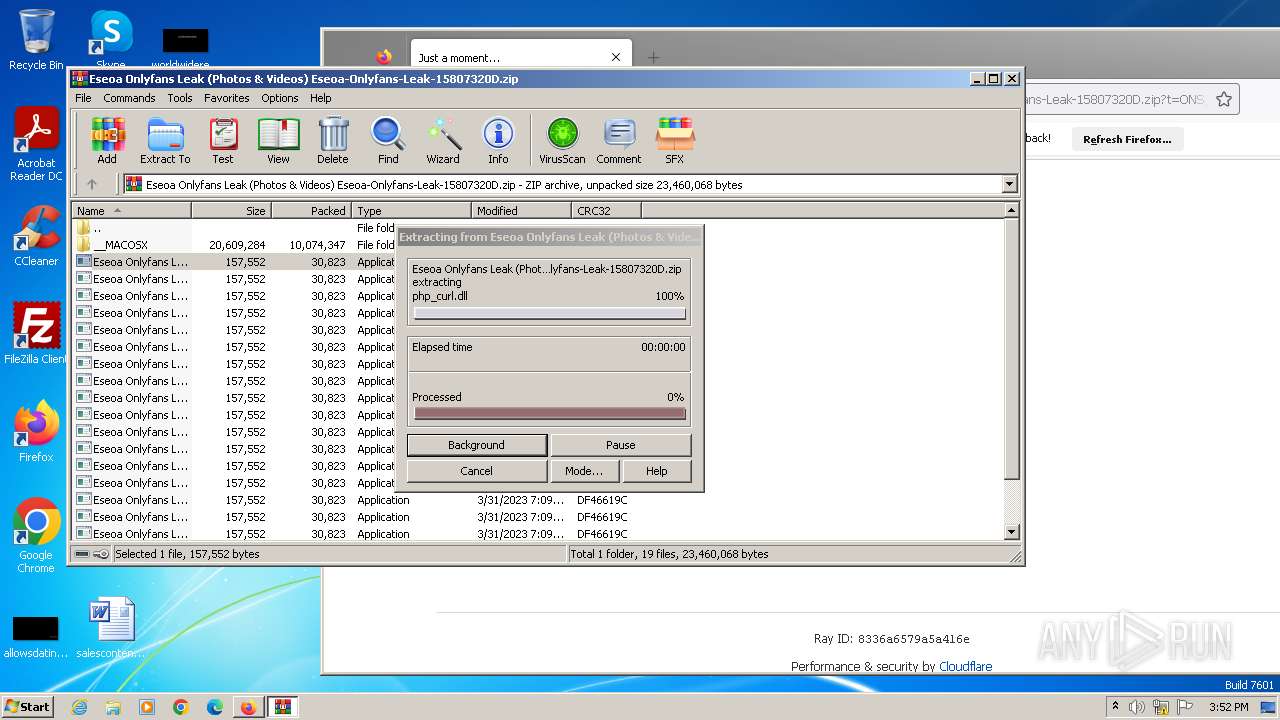Open Firefox desktop icon
The width and height of the screenshot is (1280, 720).
pos(36,432)
